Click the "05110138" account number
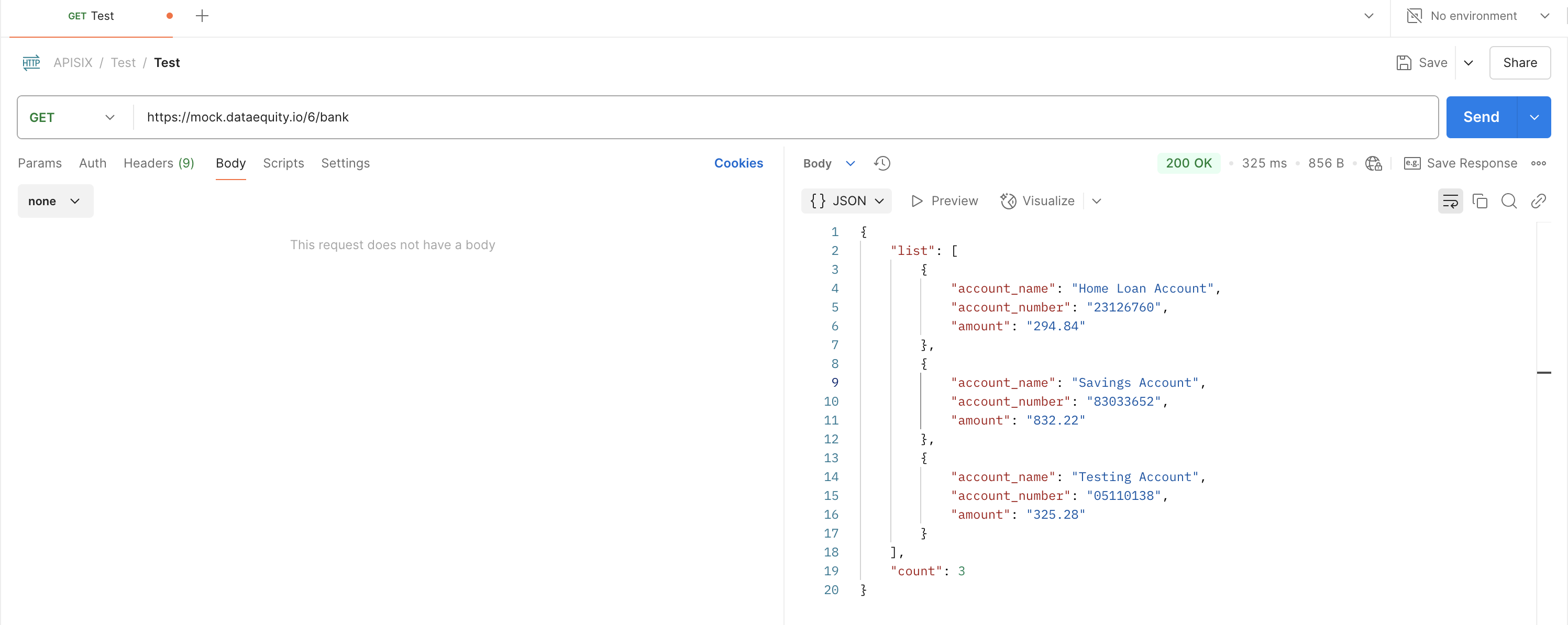This screenshot has width=1568, height=625. click(1124, 496)
